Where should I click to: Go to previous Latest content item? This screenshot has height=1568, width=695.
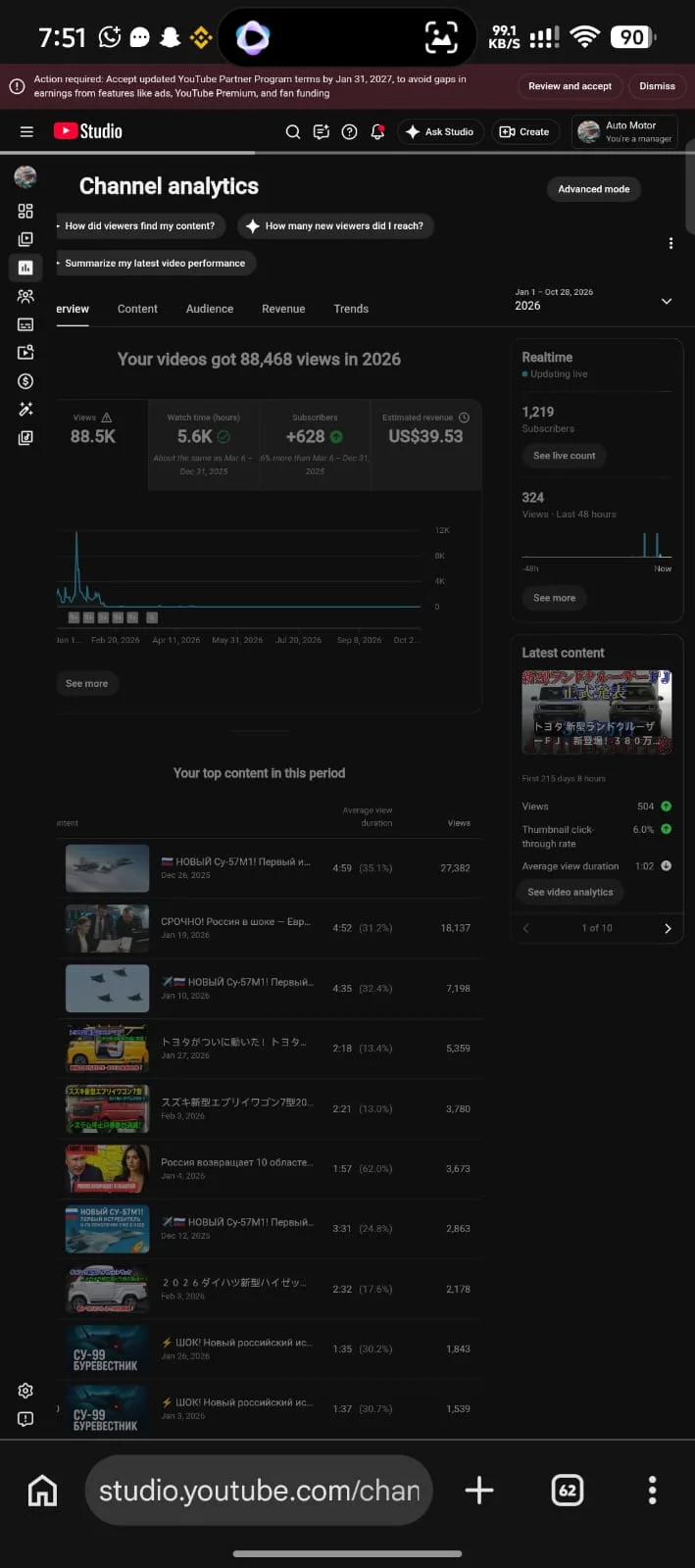coord(525,928)
